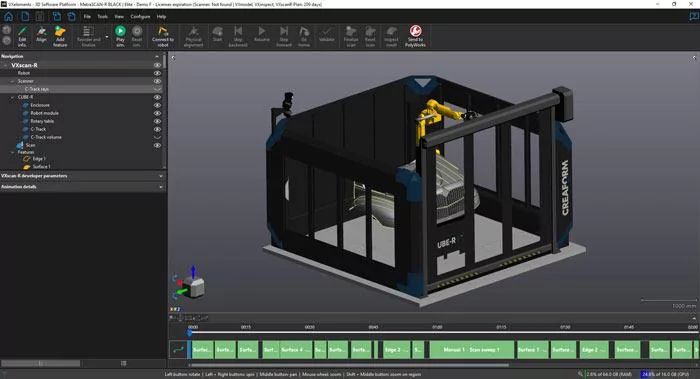Click the horizontal scrollbar under the timeline
The height and width of the screenshot is (379, 700).
pyautogui.click(x=348, y=365)
